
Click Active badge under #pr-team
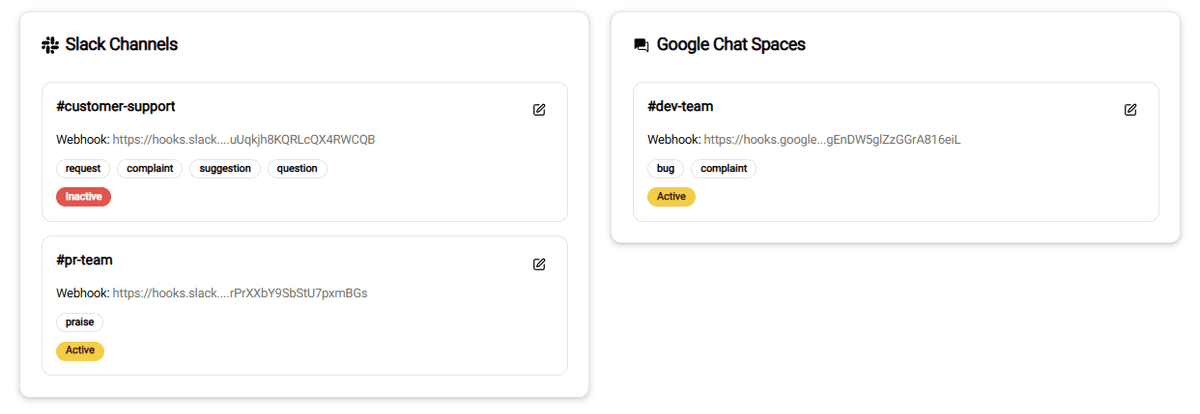[x=80, y=351]
